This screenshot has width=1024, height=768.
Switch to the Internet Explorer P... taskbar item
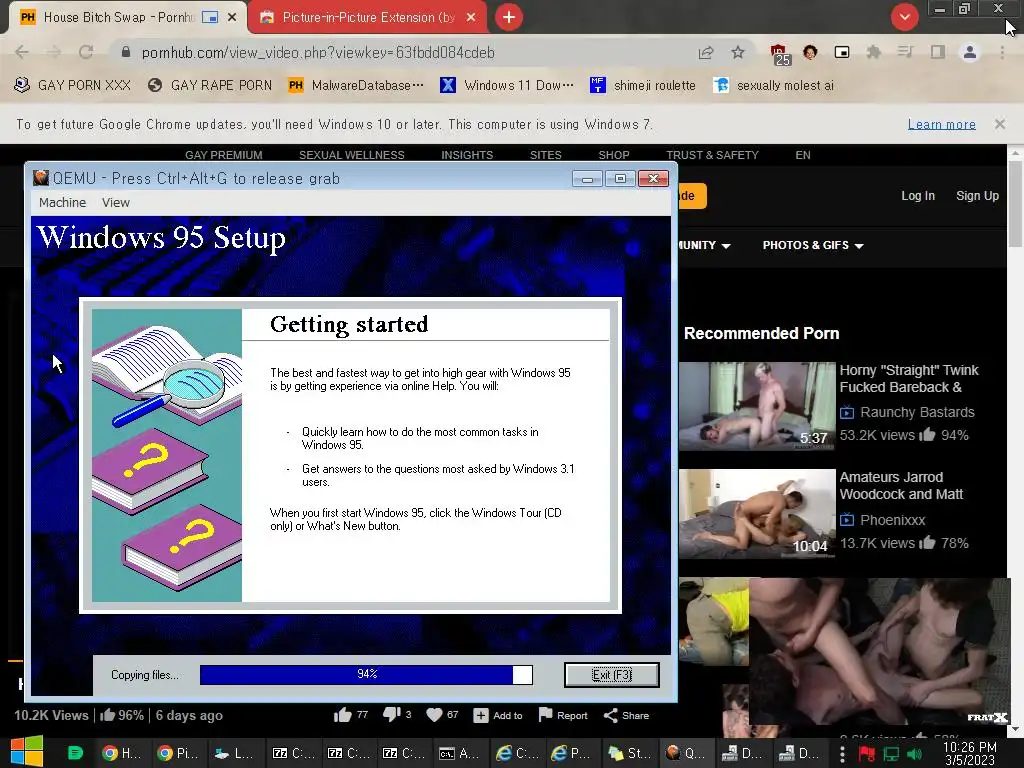[570, 754]
